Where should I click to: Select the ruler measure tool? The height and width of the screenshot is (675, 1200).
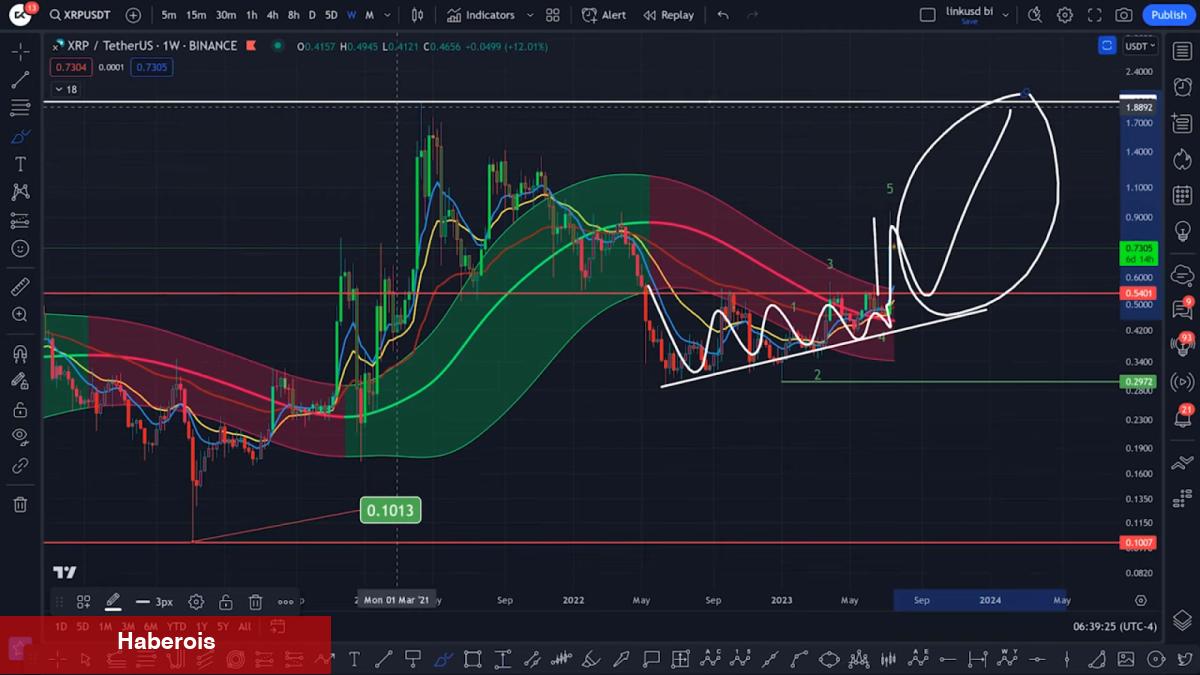click(x=20, y=287)
